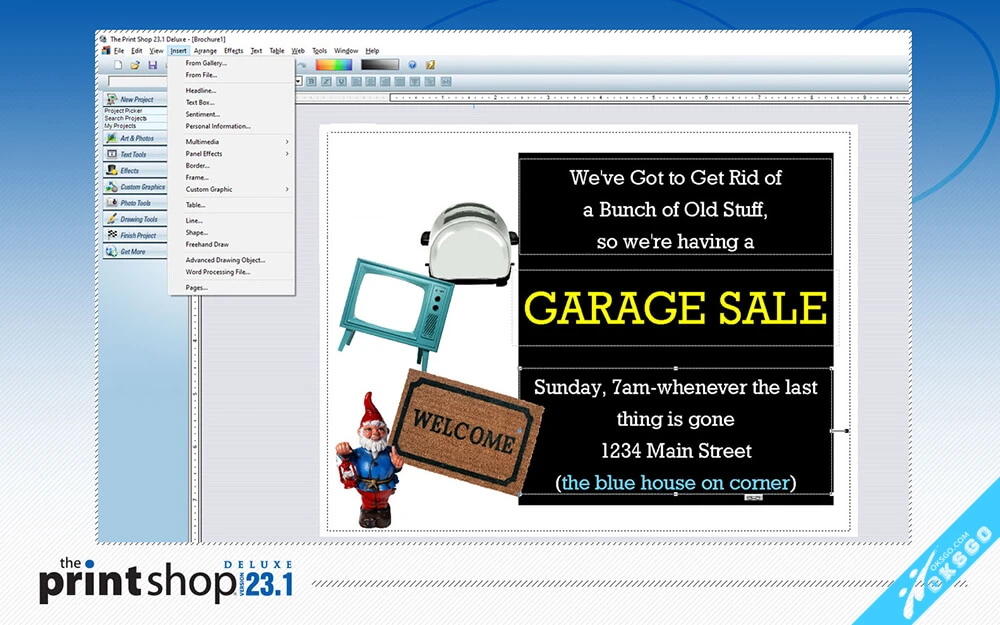
Task: Click the blue Help question mark icon
Action: point(412,65)
